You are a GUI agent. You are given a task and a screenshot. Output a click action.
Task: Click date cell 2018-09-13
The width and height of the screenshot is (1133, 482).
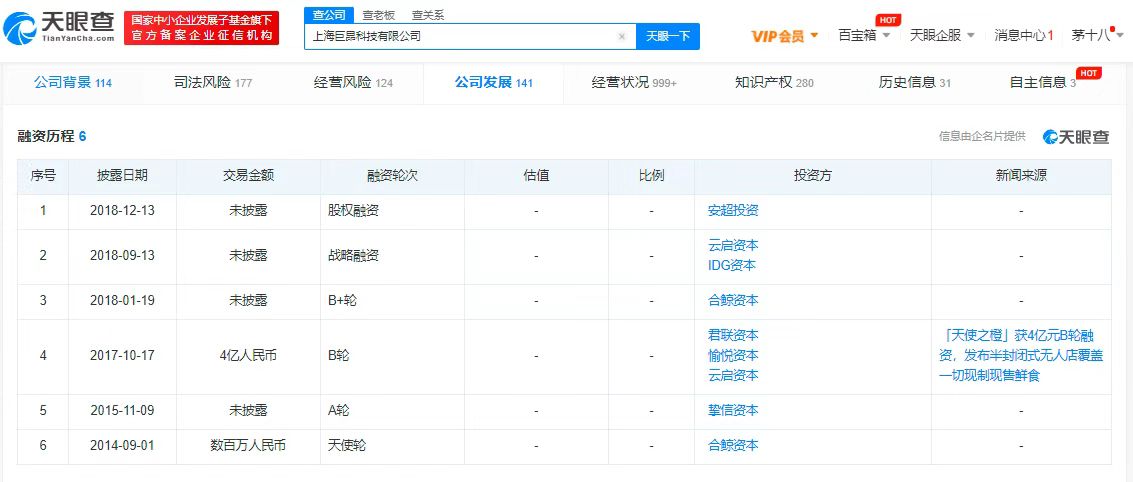tap(122, 256)
